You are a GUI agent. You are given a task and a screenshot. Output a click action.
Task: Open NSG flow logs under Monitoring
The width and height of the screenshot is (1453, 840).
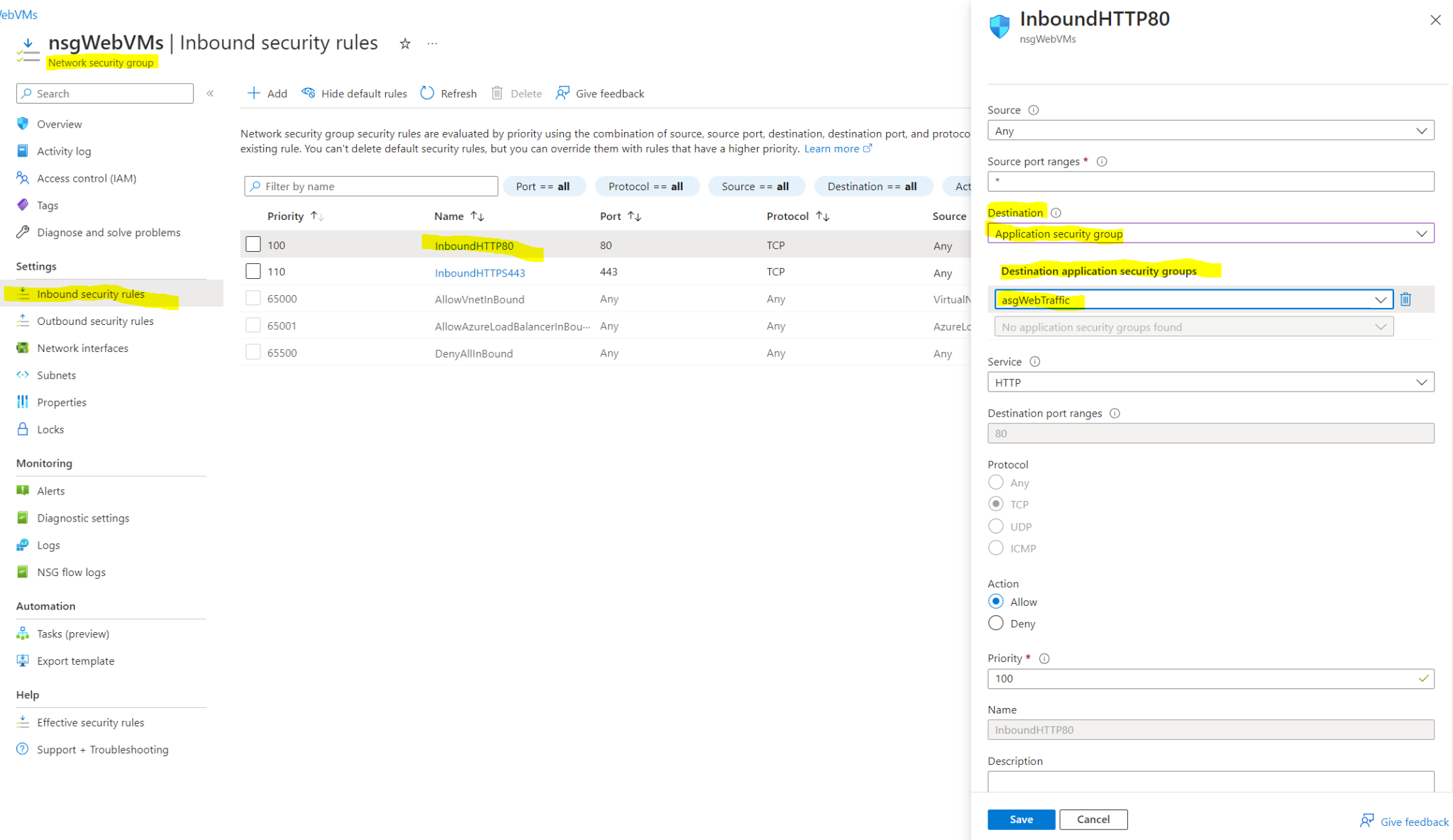pyautogui.click(x=70, y=572)
